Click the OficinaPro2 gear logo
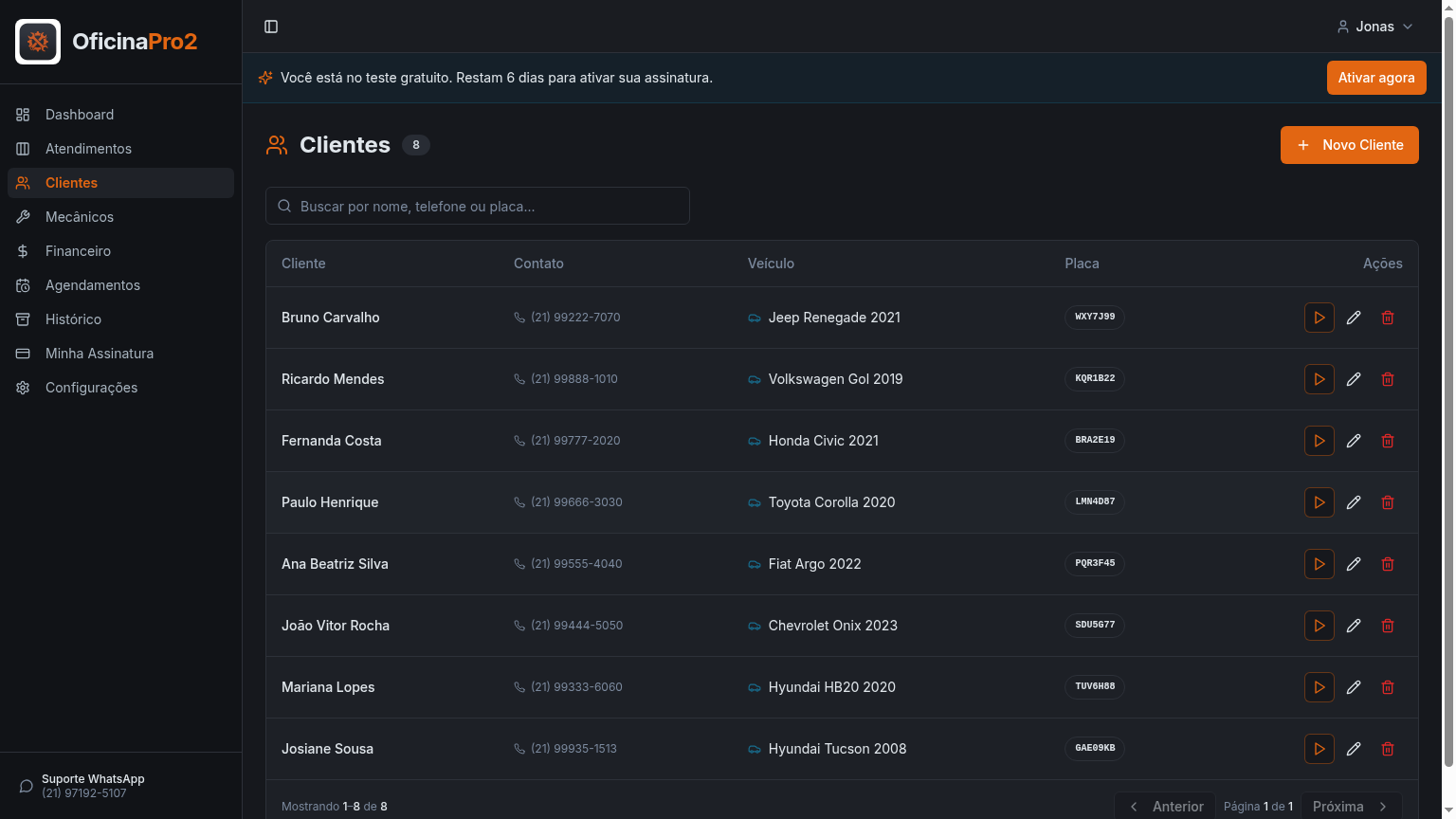The height and width of the screenshot is (819, 1456). 38,42
